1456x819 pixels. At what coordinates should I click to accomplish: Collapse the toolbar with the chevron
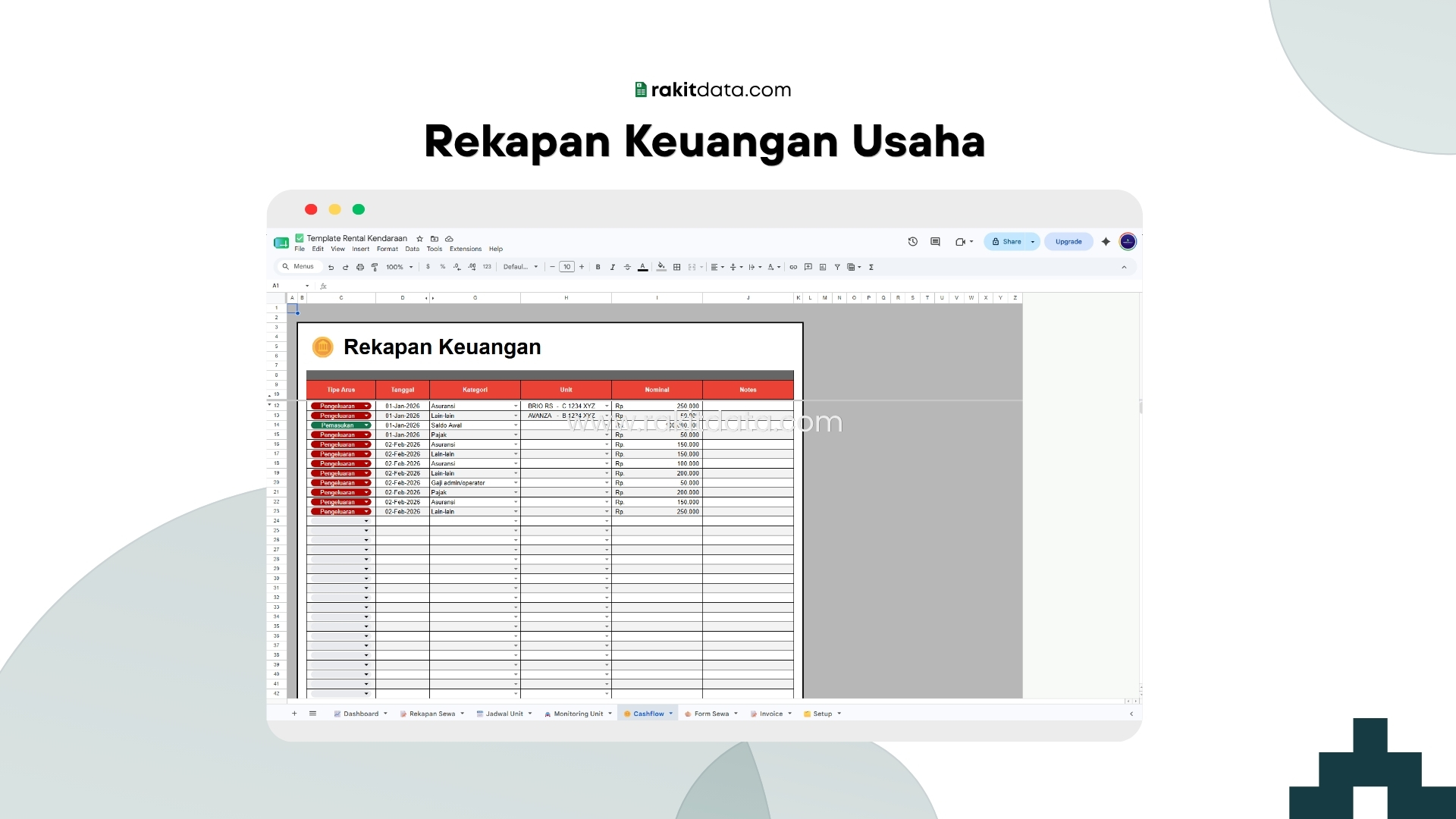coord(1124,267)
